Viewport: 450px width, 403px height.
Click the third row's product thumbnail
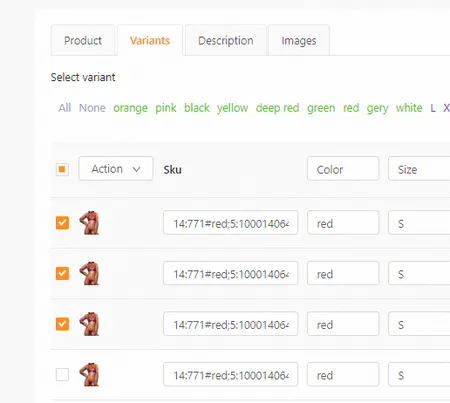tap(89, 324)
